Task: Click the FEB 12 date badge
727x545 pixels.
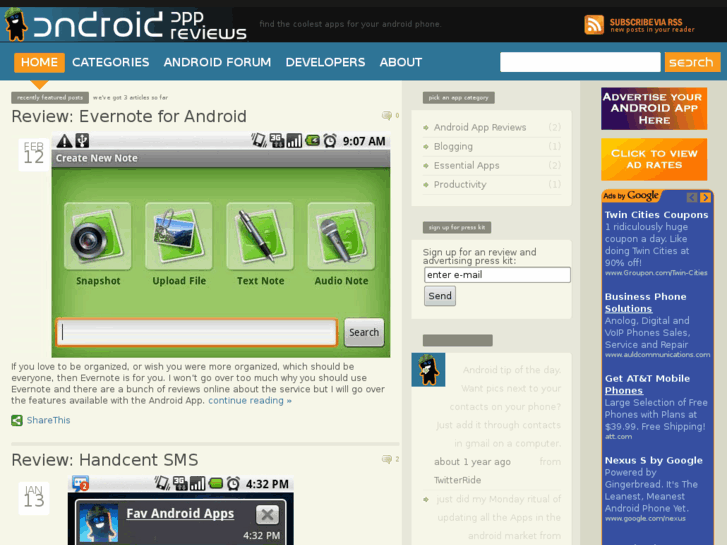Action: tap(33, 154)
